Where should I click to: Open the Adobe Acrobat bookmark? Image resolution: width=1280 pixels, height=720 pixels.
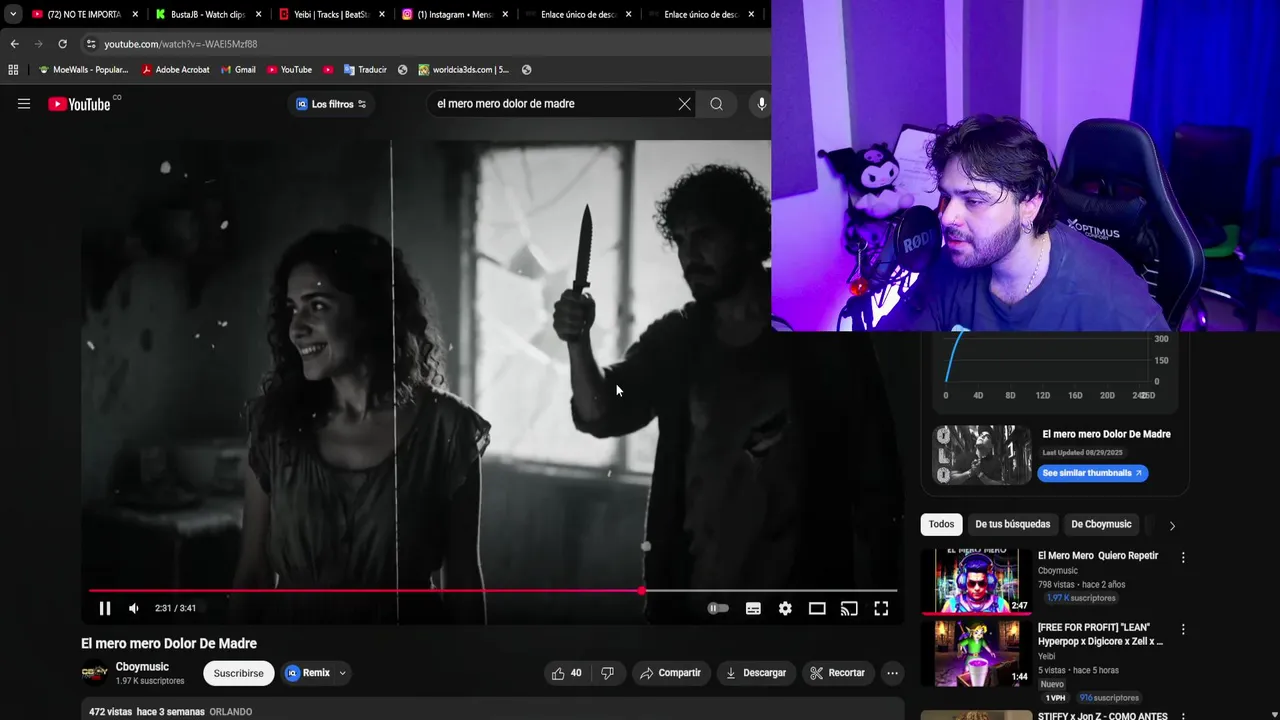[x=175, y=70]
